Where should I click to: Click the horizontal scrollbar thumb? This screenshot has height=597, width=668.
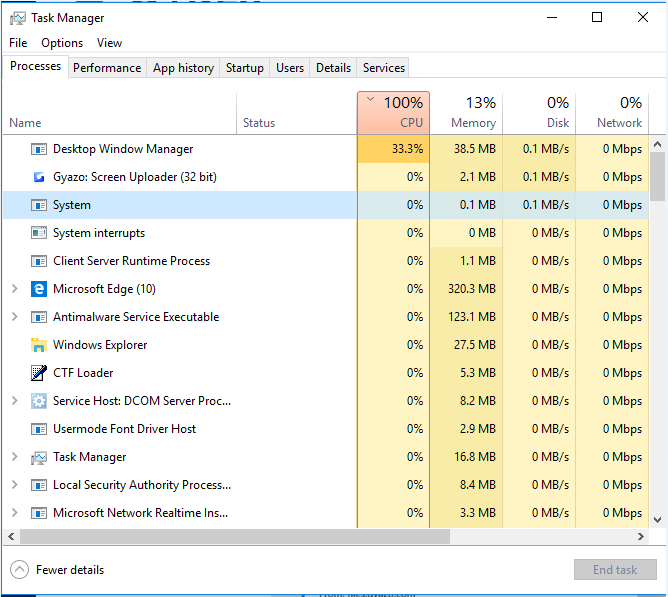[x=235, y=536]
